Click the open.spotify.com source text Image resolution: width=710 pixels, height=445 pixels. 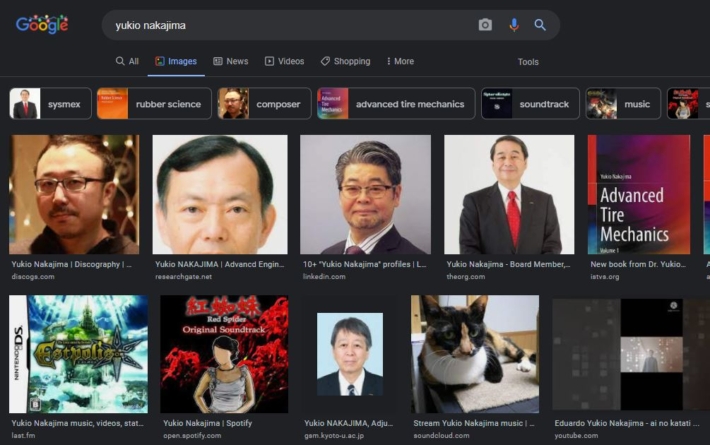point(192,435)
